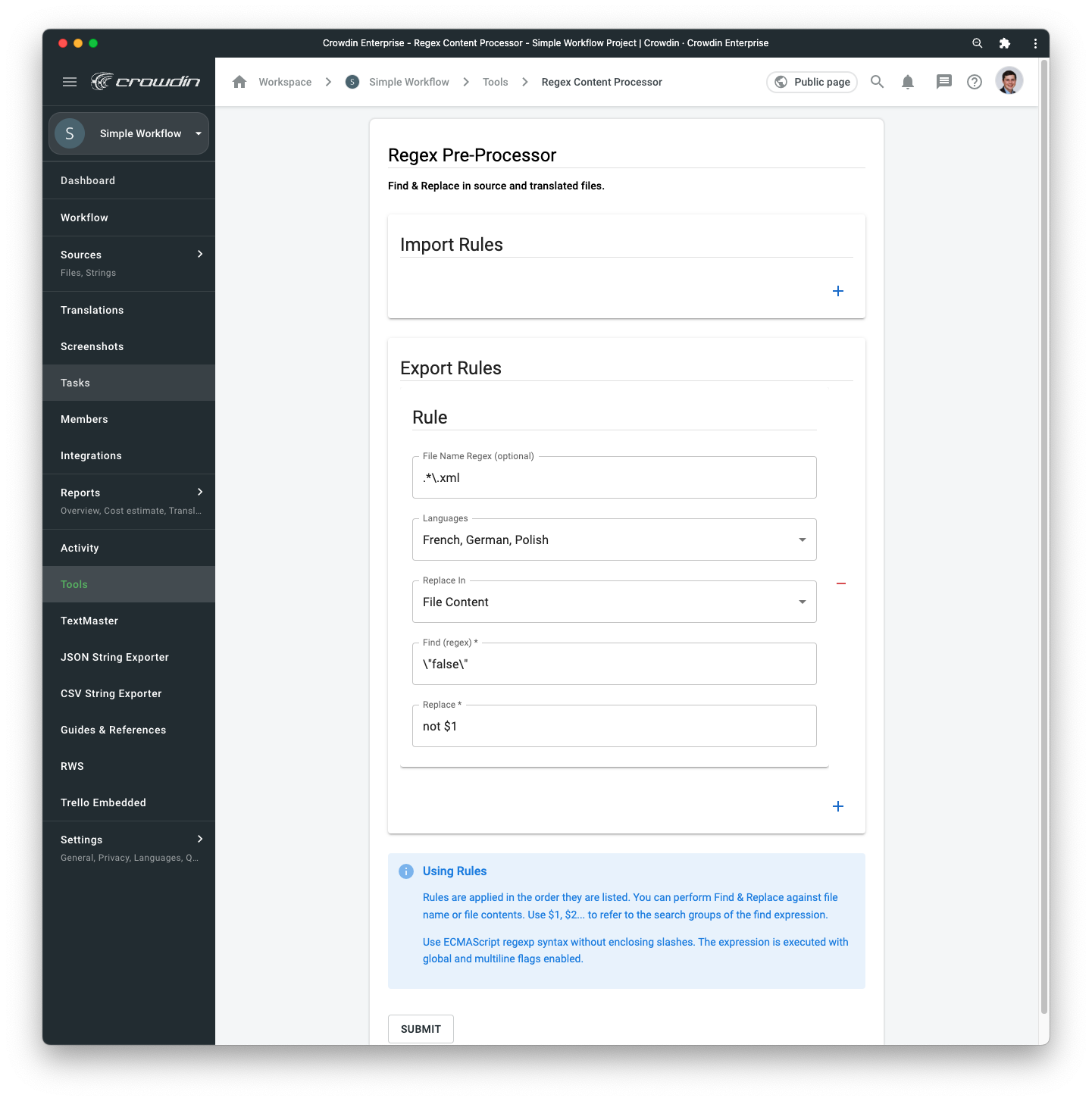Open Workspace breadcrumb link
Screen dimensions: 1092x1101
click(285, 82)
